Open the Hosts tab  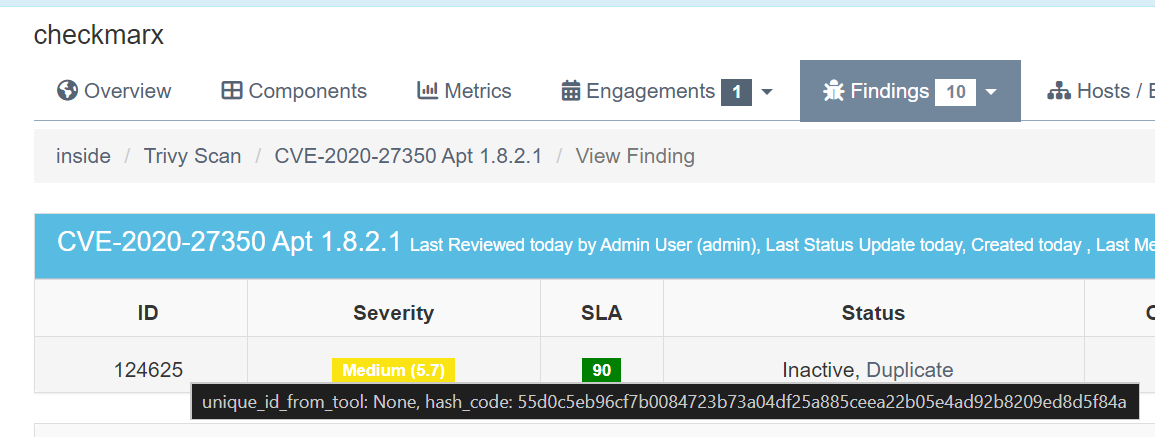(1101, 91)
